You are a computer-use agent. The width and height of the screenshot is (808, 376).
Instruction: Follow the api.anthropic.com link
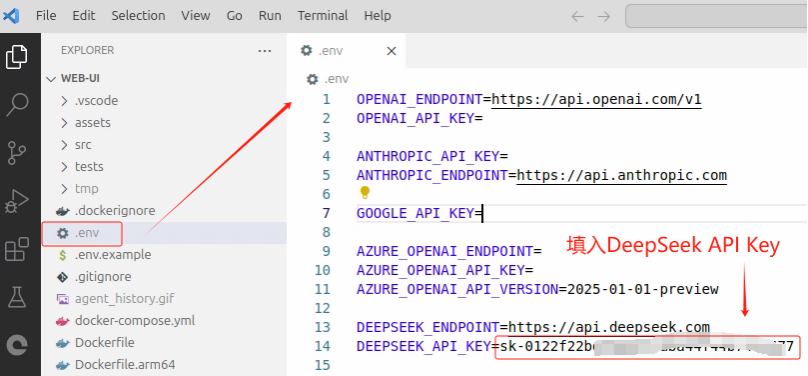click(621, 175)
